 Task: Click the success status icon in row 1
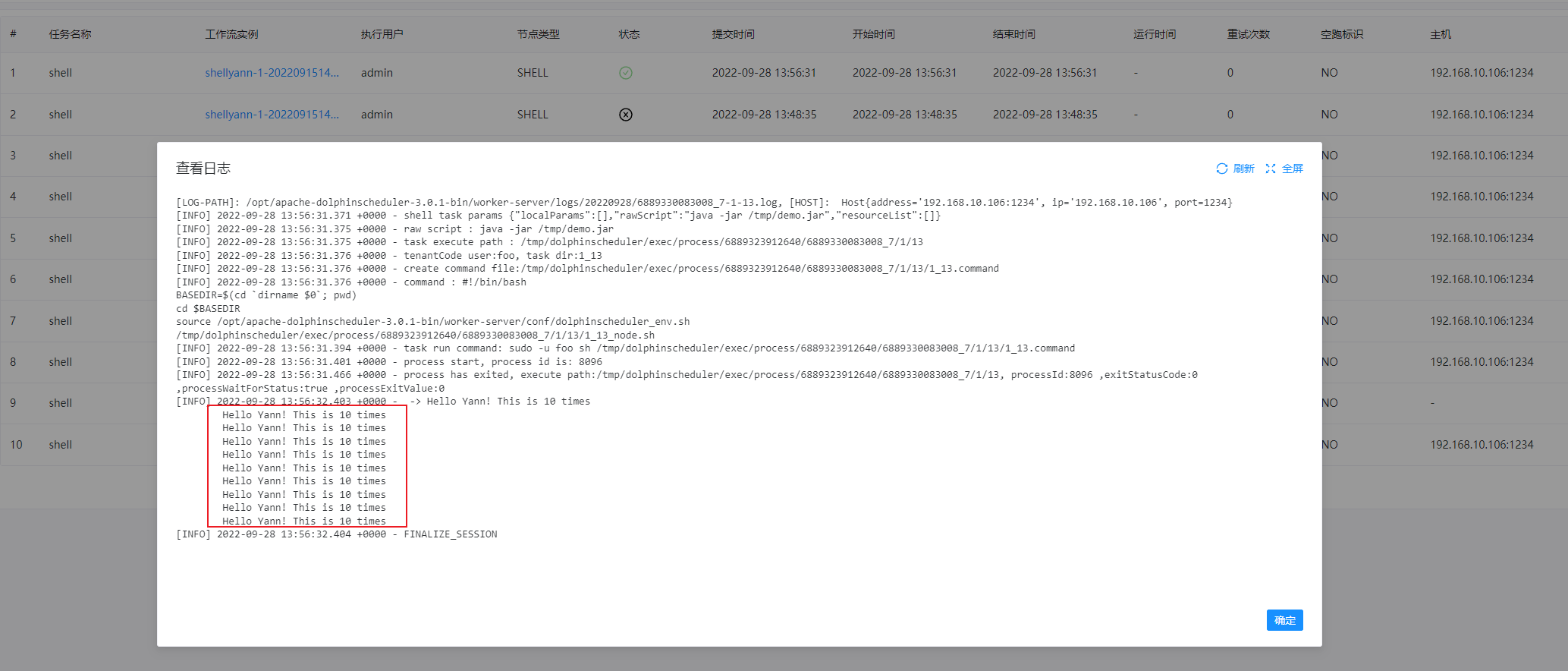tap(626, 73)
